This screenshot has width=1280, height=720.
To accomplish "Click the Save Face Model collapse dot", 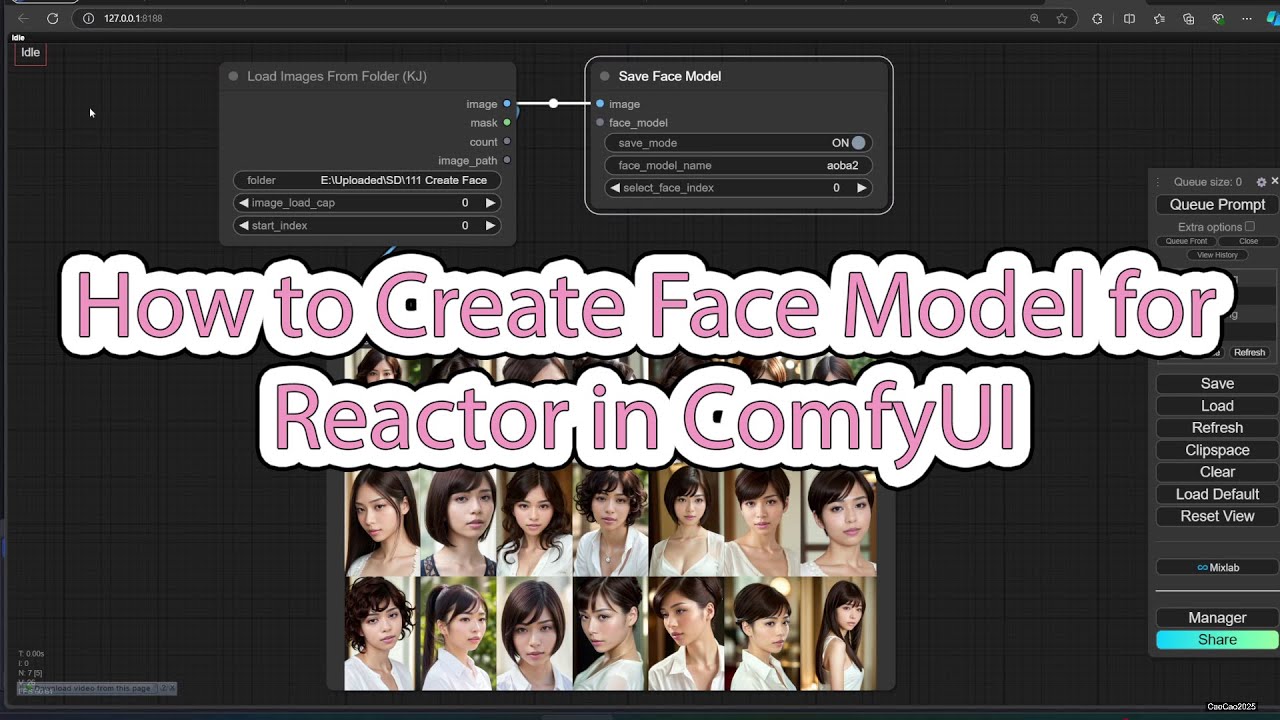I will 604,76.
